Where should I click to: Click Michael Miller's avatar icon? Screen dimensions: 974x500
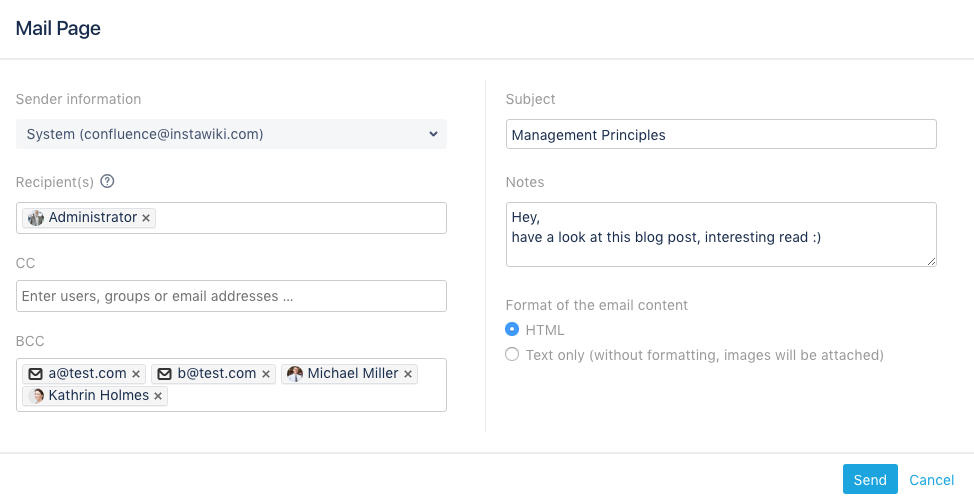click(x=295, y=373)
